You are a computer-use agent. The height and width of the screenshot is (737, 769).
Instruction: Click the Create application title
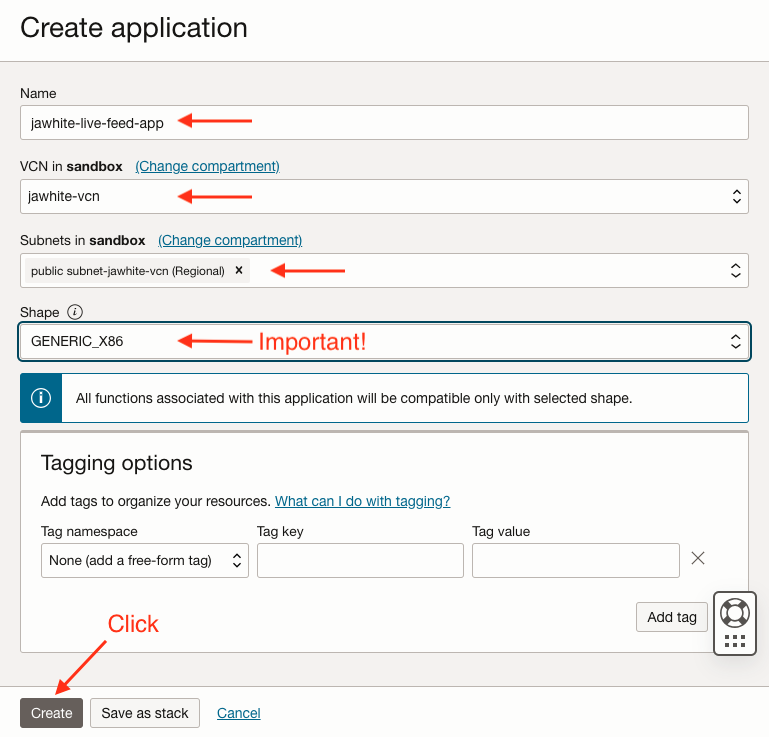(x=134, y=27)
